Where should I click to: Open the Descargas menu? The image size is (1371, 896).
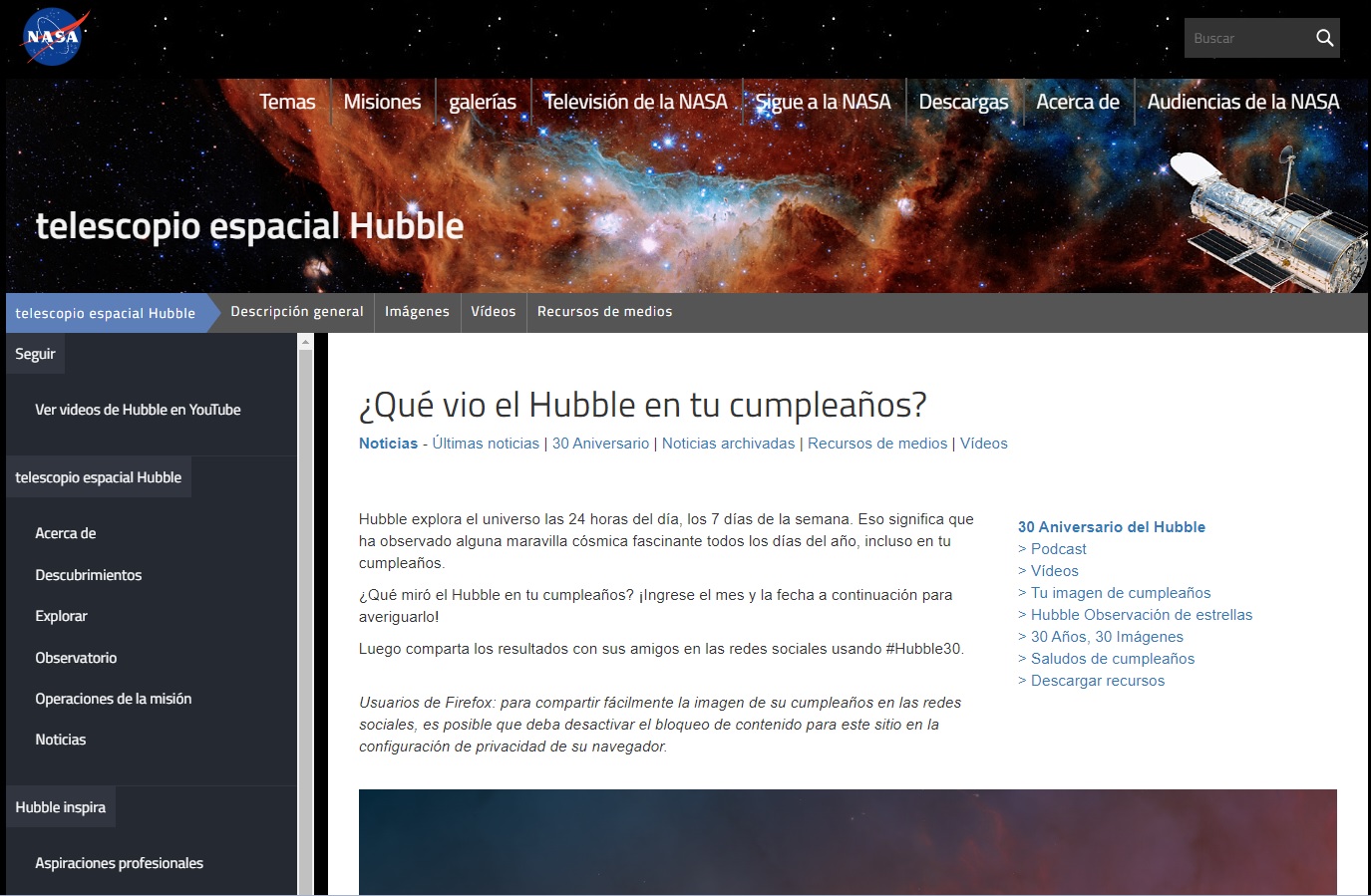963,102
